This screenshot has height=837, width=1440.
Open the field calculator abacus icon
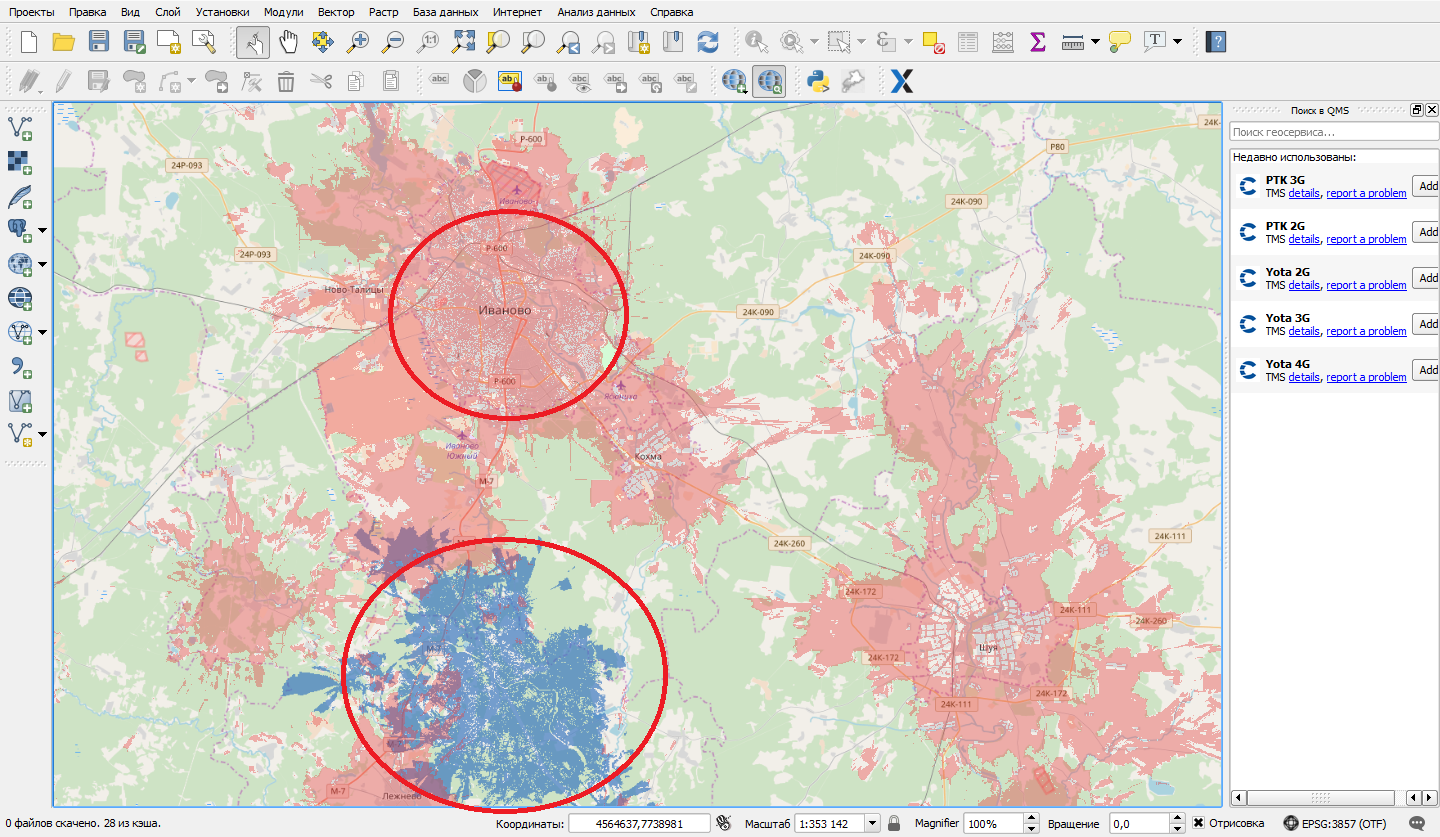1002,42
